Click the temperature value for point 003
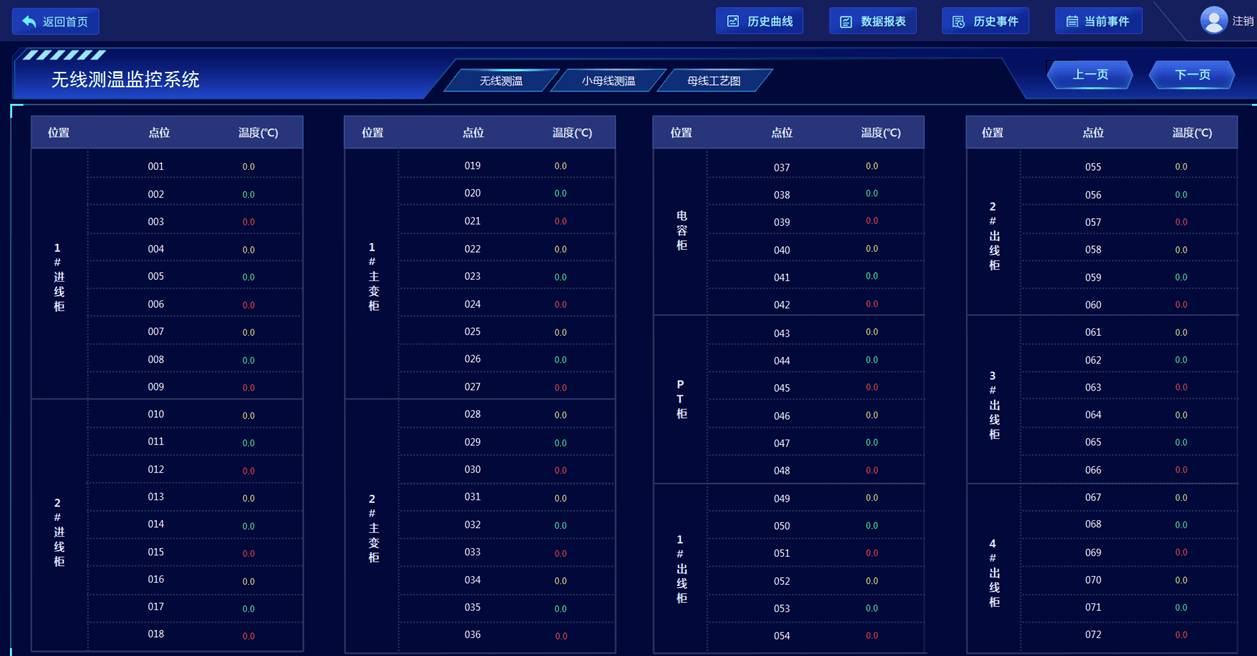Screen dimensions: 1257x656 pos(249,222)
